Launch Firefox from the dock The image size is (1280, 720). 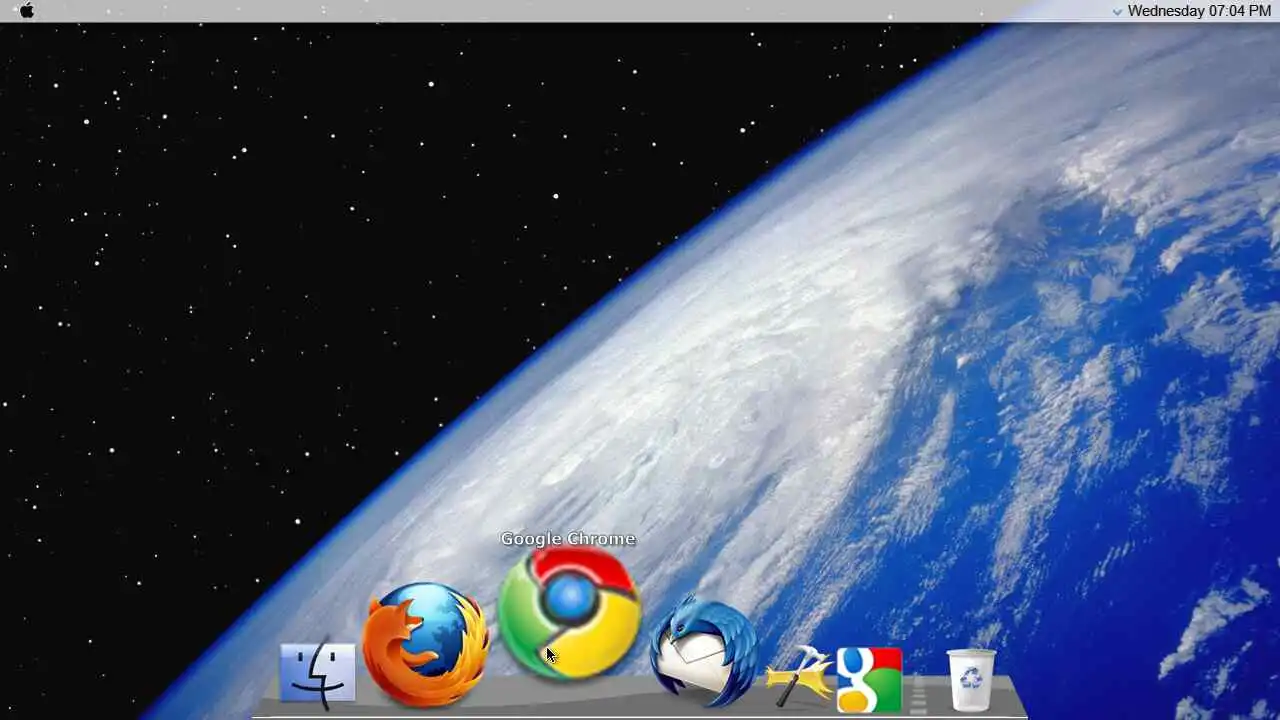(x=425, y=645)
